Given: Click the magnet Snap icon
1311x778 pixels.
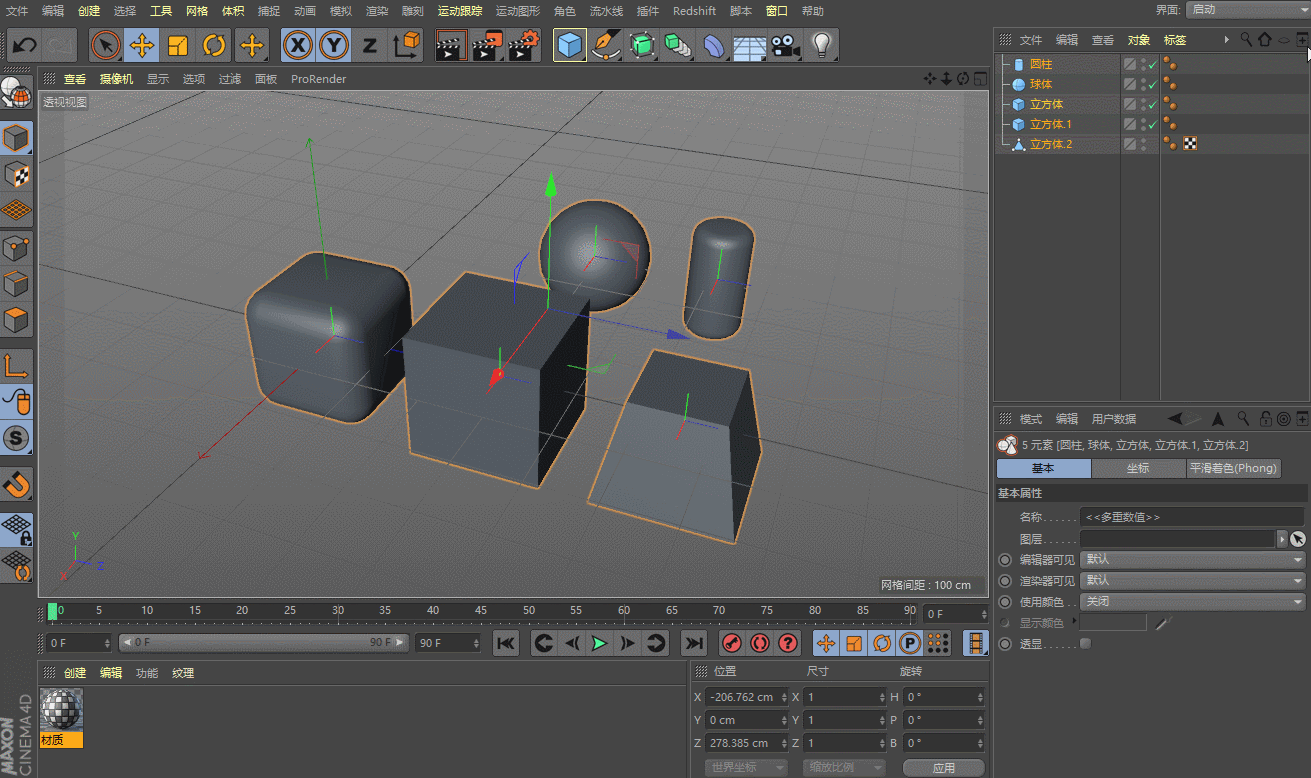Looking at the screenshot, I should pos(17,485).
